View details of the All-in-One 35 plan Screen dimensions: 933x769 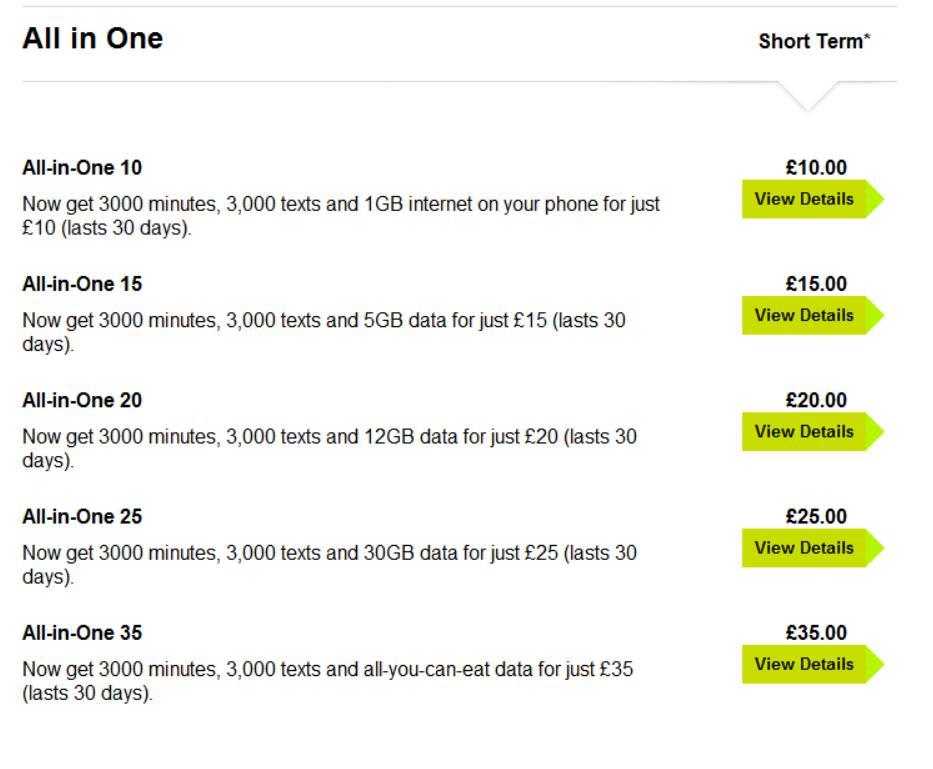(x=805, y=664)
